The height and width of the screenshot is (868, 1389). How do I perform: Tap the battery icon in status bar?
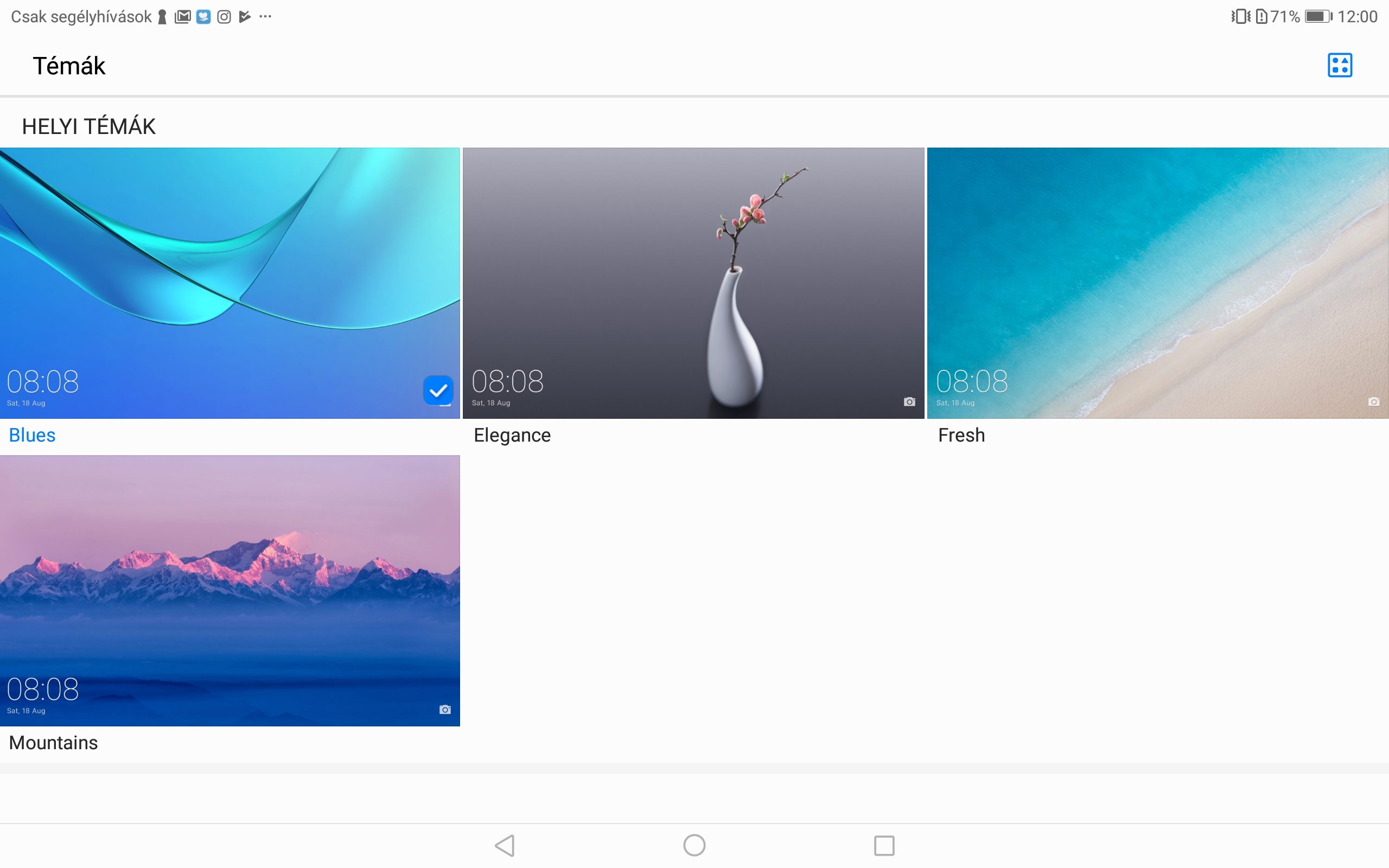(x=1318, y=17)
